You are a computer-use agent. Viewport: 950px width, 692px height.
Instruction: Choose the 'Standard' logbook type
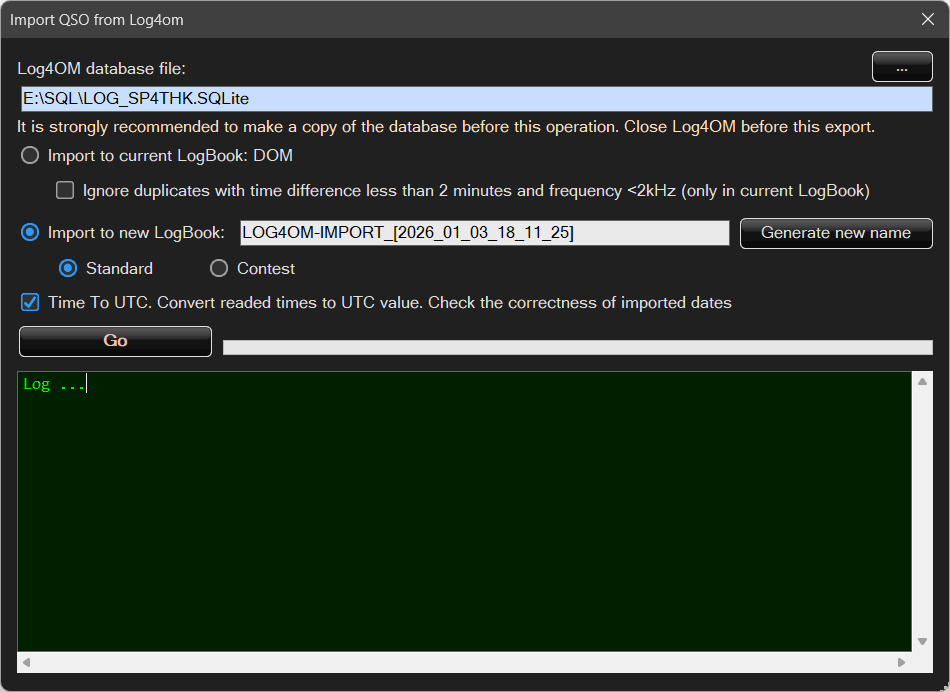[69, 268]
